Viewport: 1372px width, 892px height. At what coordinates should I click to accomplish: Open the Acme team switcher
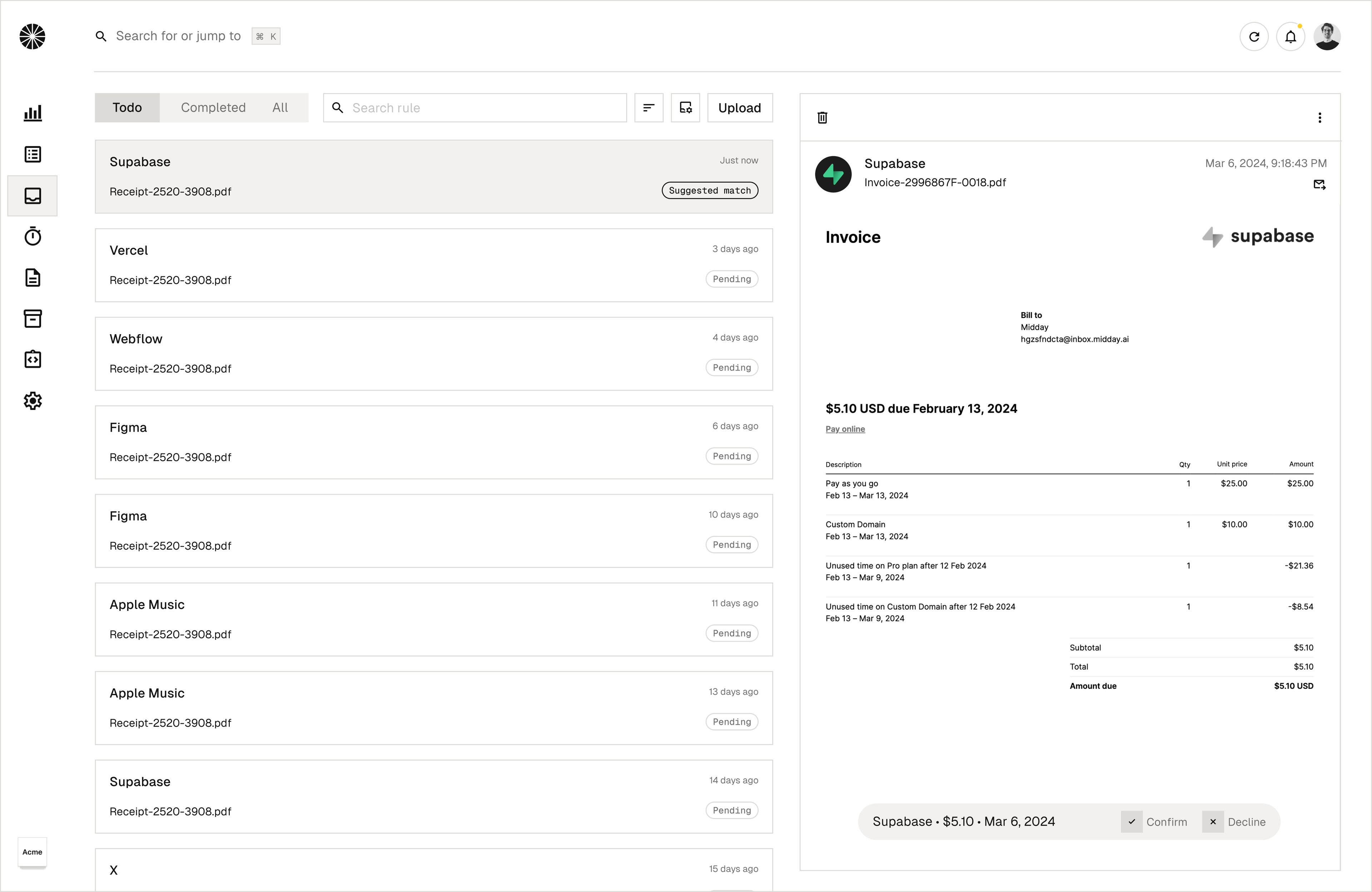tap(32, 852)
